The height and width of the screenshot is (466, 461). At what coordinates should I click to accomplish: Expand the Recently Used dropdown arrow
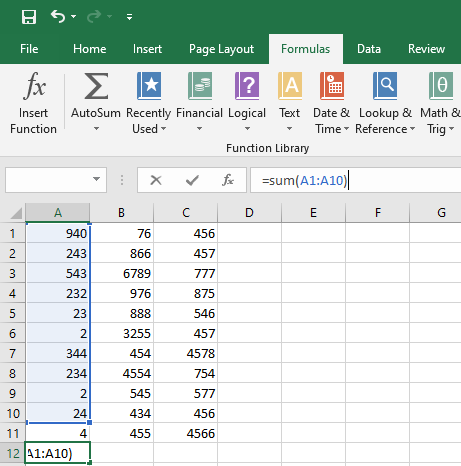[163, 129]
